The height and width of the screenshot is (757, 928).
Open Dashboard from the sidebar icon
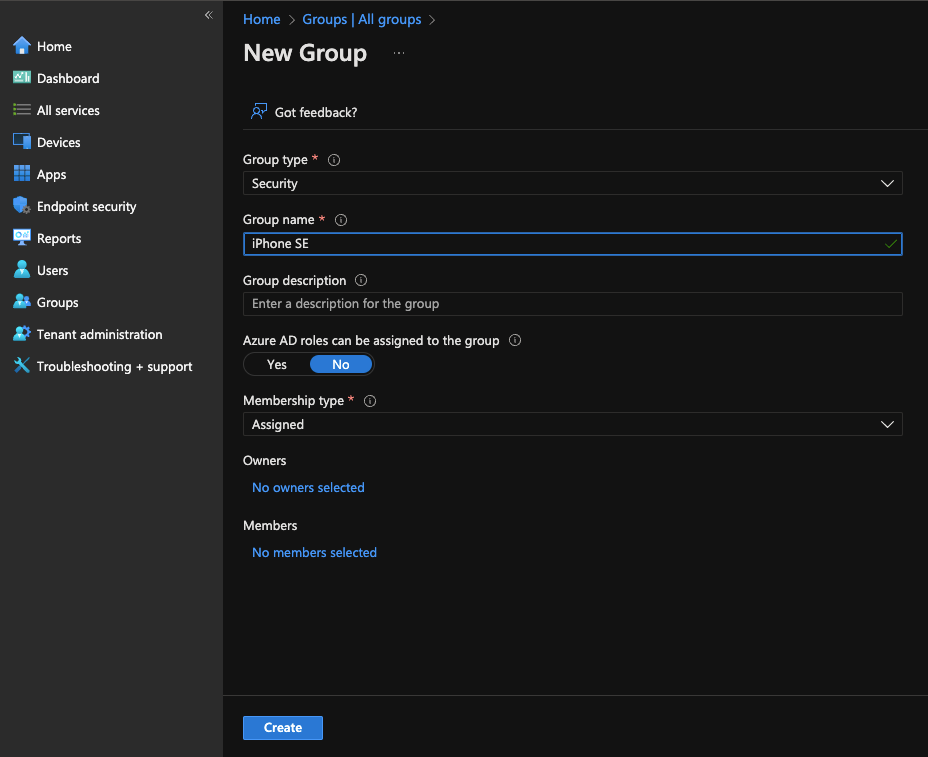[21, 78]
